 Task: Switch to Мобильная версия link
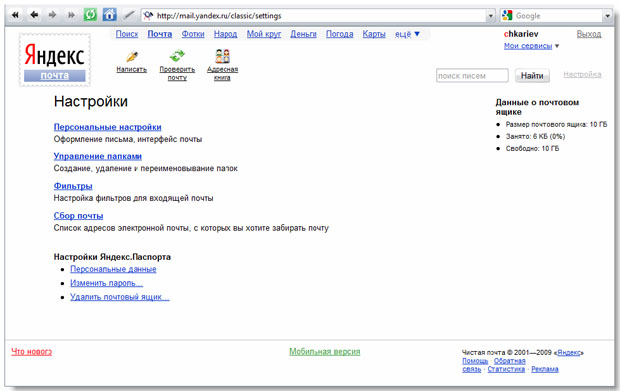click(x=325, y=351)
